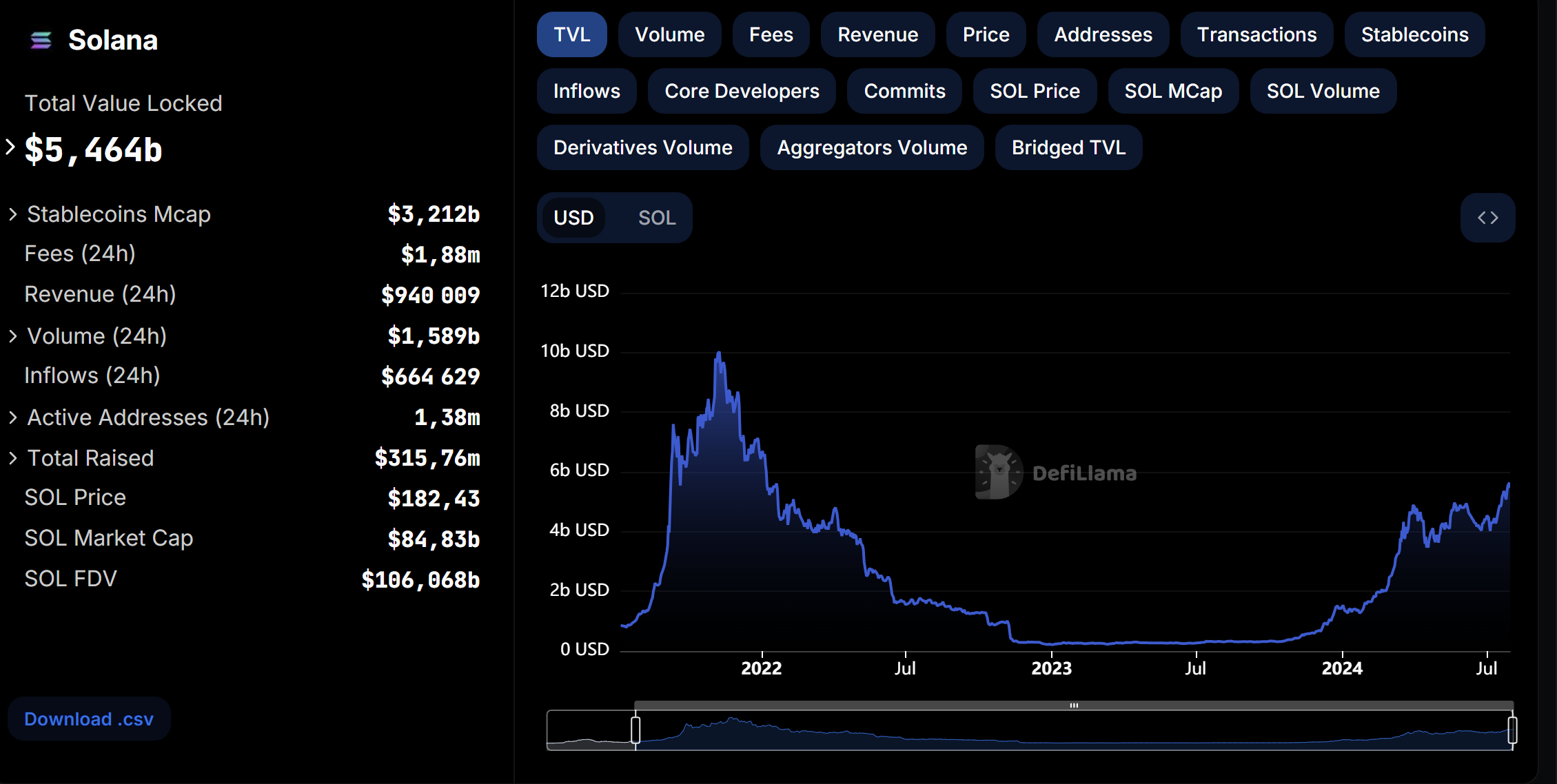Enable Bridged TVL metric
Screen dimensions: 1557x784
coord(1069,147)
